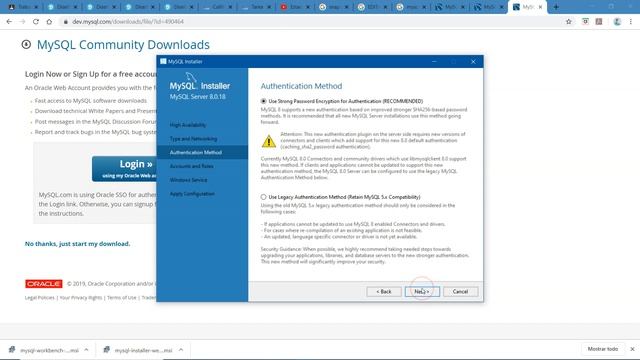The image size is (640, 360).
Task: Open the Type and Networking step
Action: point(193,139)
